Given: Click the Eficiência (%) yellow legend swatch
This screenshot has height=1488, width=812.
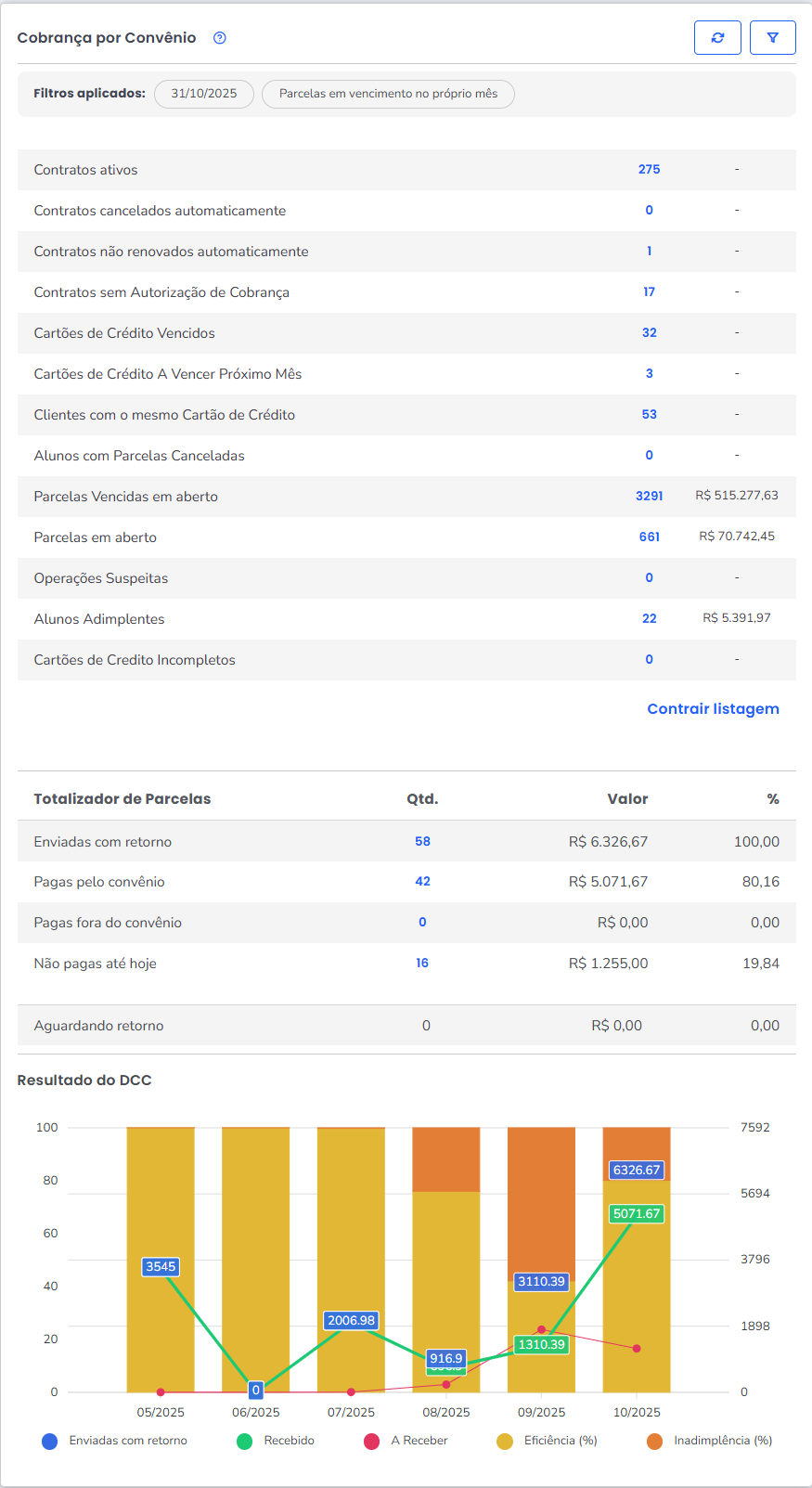Looking at the screenshot, I should coord(505,1442).
